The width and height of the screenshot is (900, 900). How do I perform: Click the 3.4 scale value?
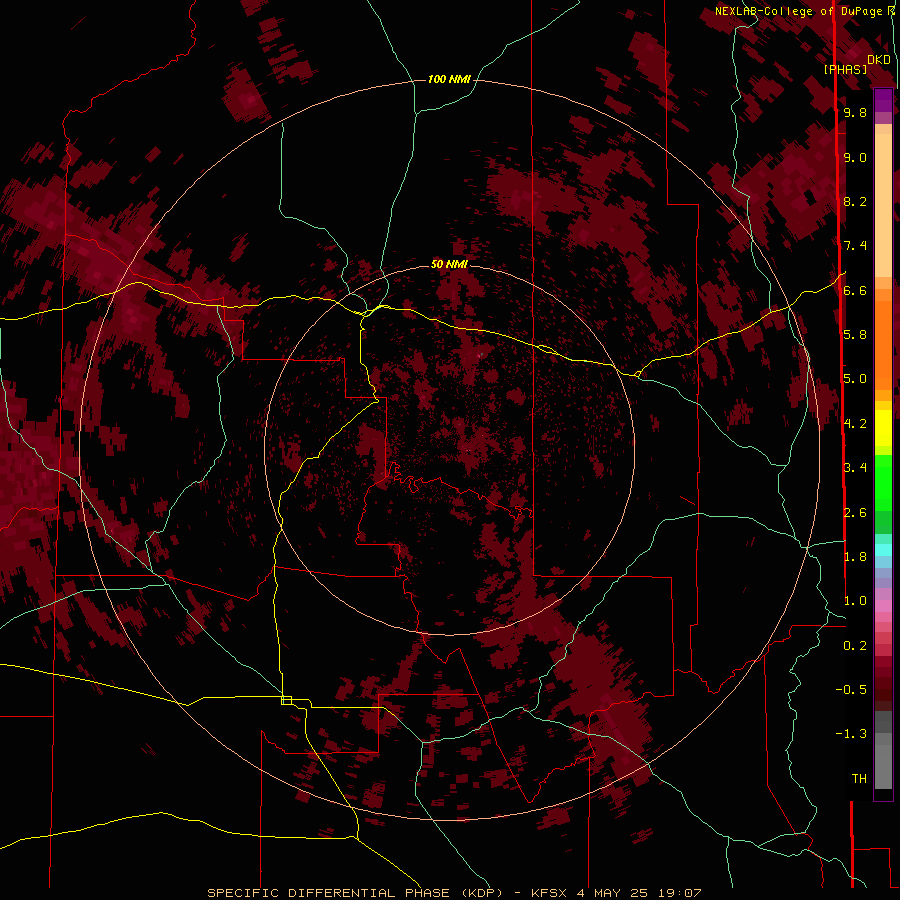click(x=855, y=468)
